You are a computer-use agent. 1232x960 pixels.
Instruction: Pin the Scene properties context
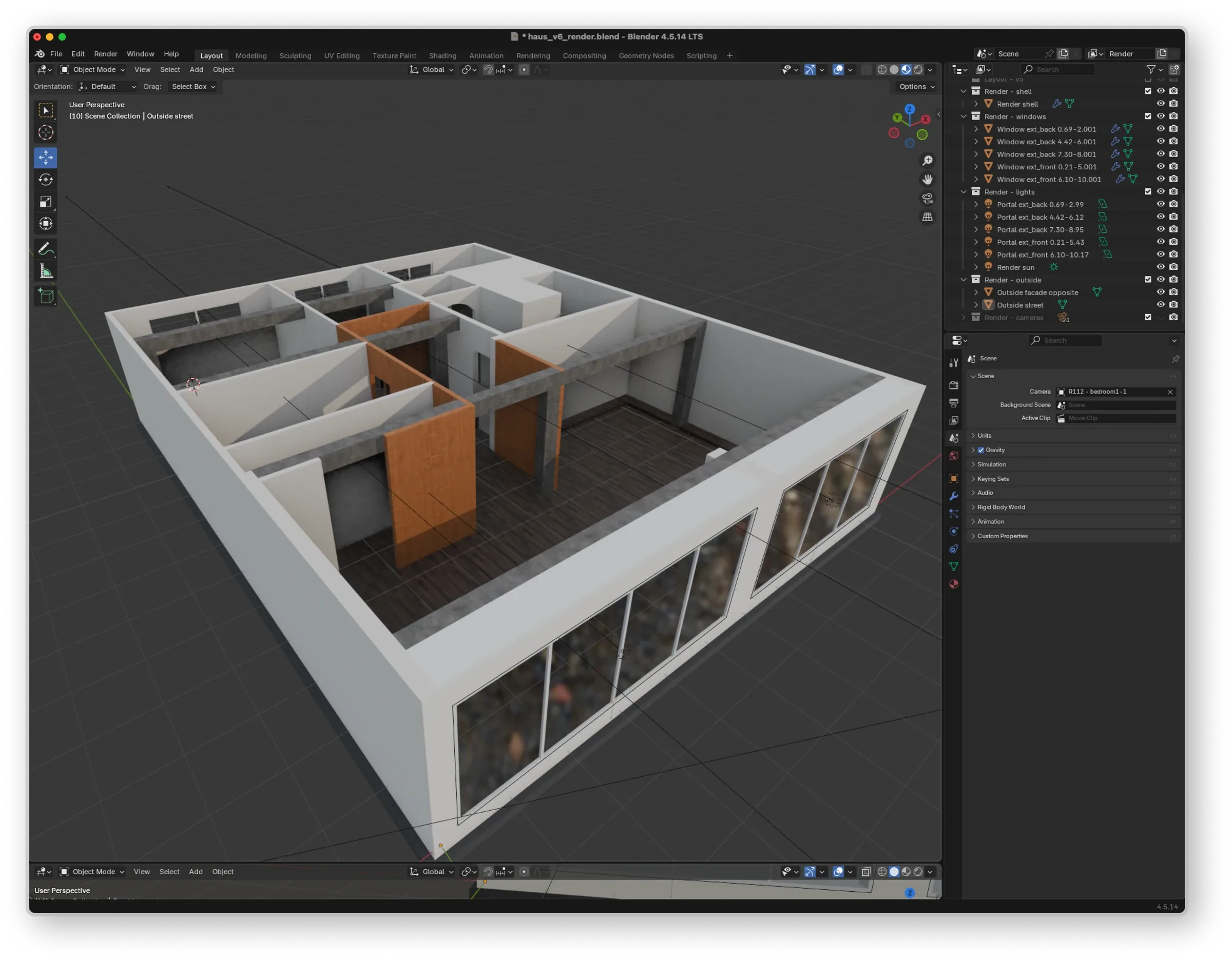[1175, 359]
